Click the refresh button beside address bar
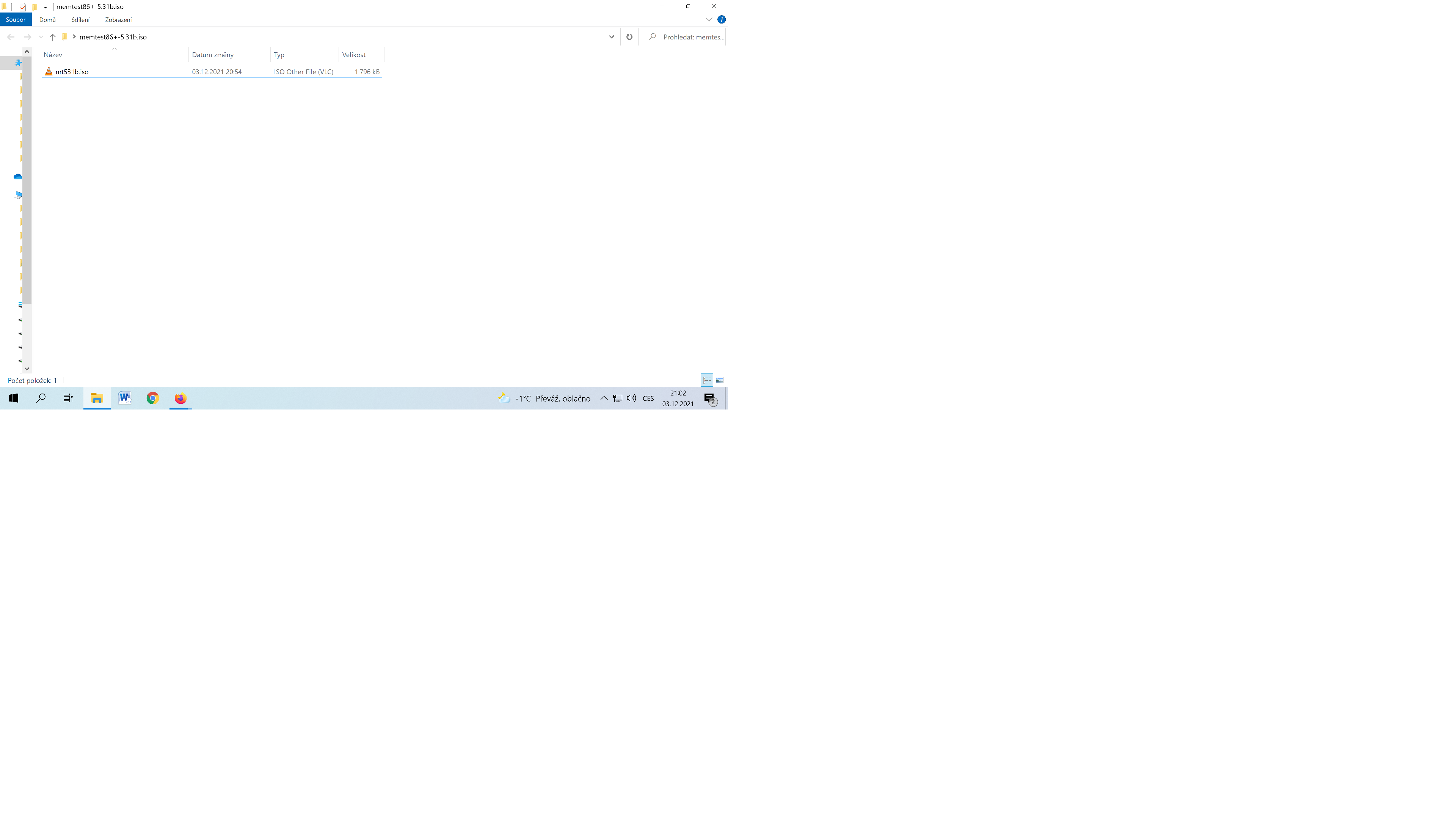The width and height of the screenshot is (1456, 819). coord(629,37)
